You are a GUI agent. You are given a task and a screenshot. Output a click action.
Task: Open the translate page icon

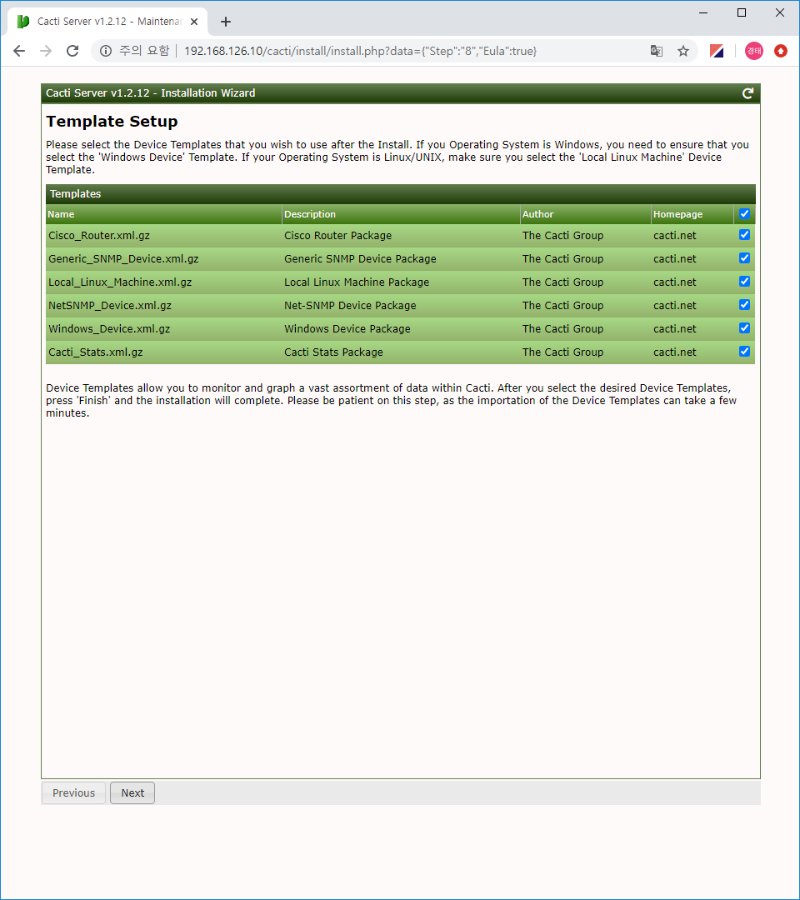coord(656,51)
